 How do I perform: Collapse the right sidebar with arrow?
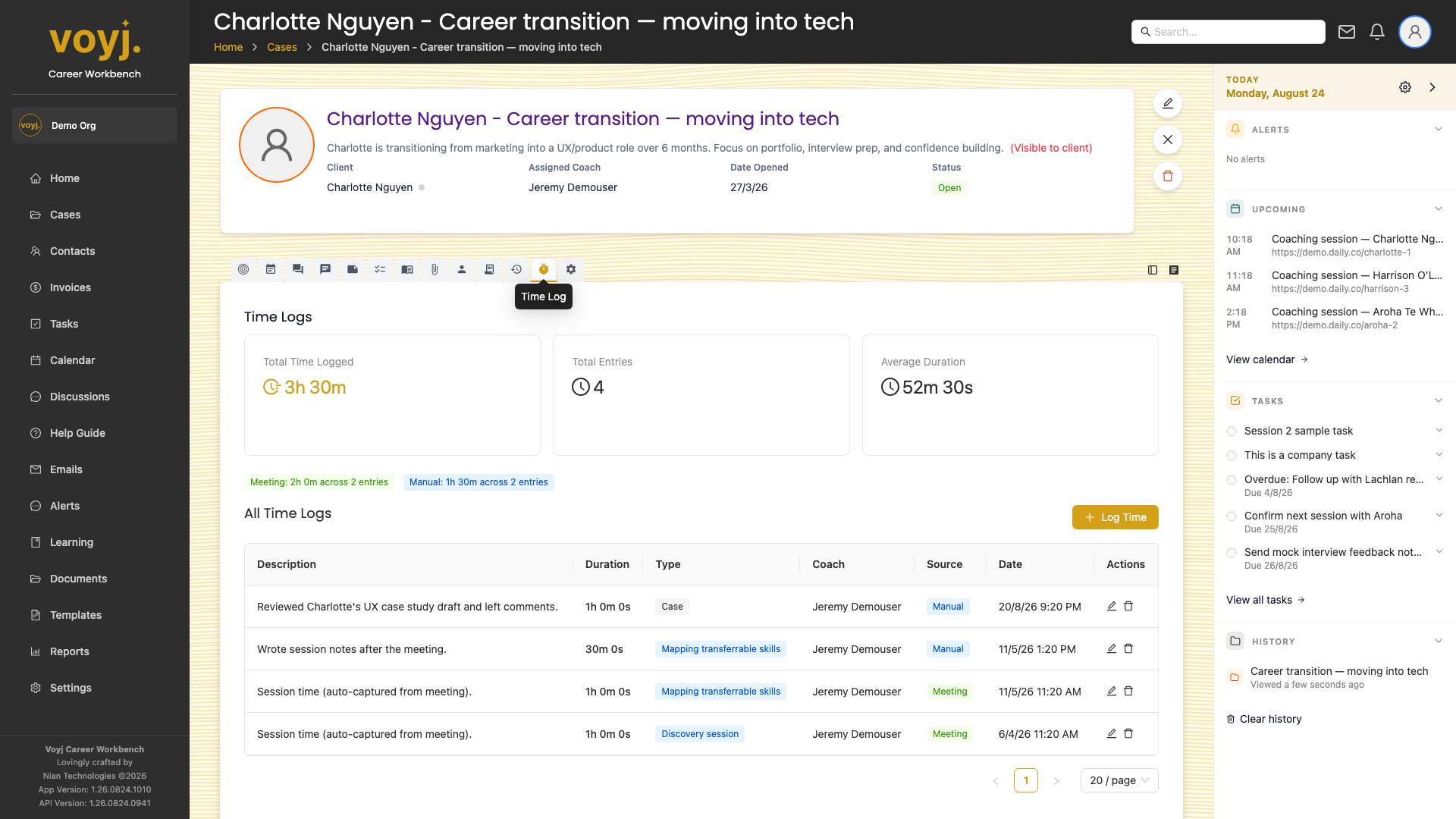(x=1432, y=87)
